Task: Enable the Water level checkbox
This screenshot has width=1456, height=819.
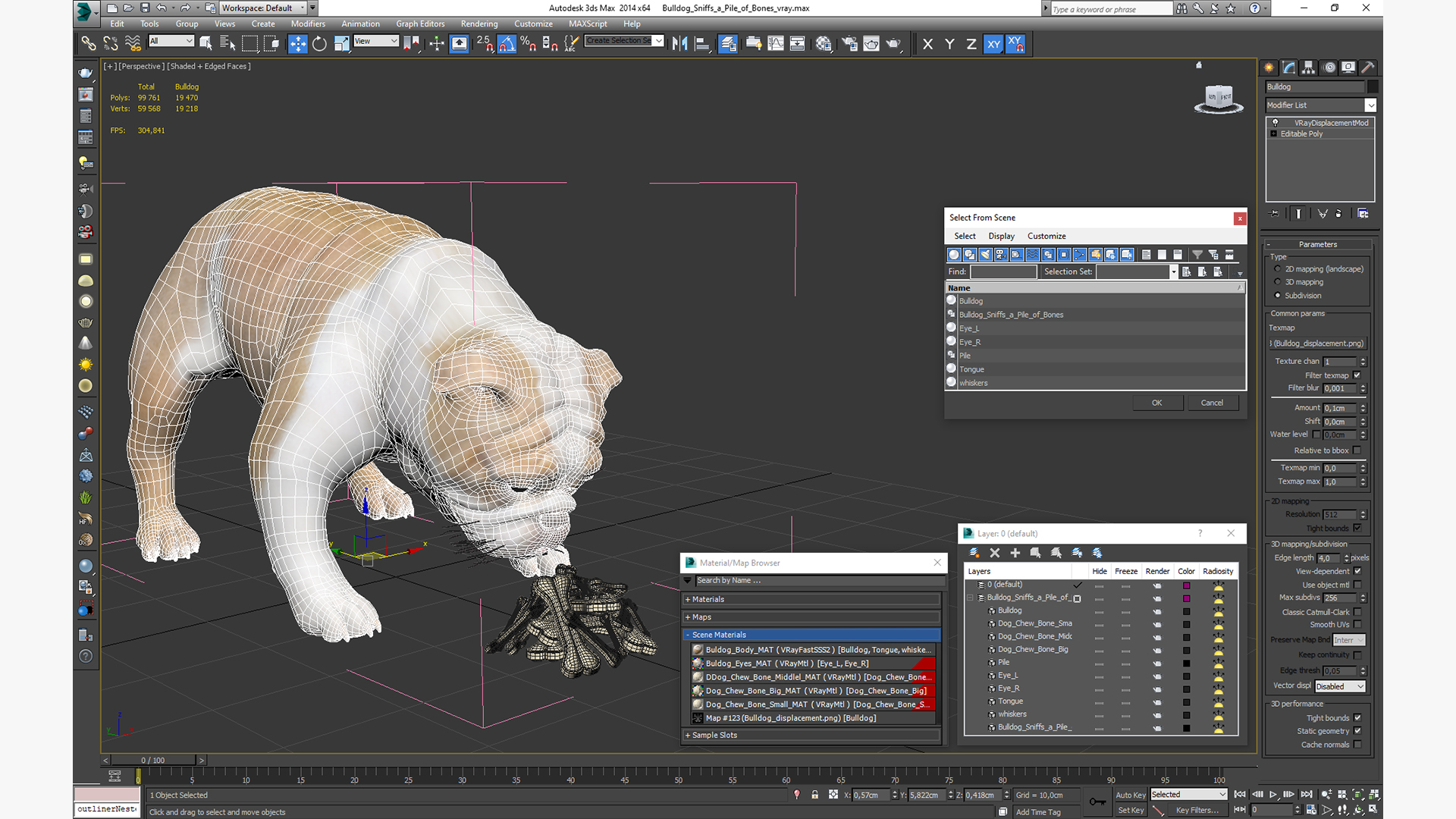Action: point(1317,435)
